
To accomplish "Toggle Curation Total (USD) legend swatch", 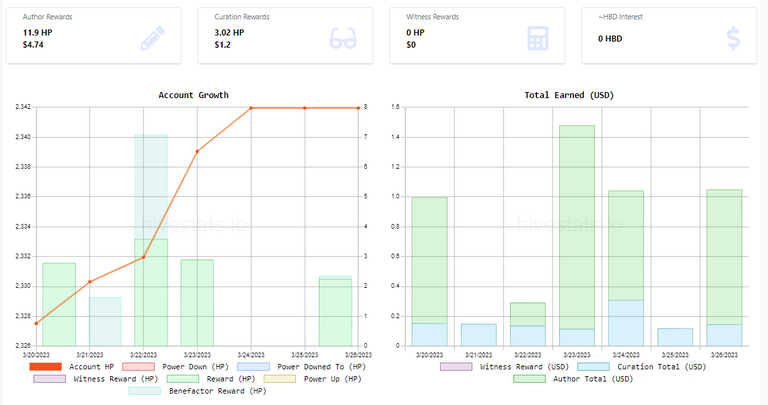I will click(x=593, y=367).
